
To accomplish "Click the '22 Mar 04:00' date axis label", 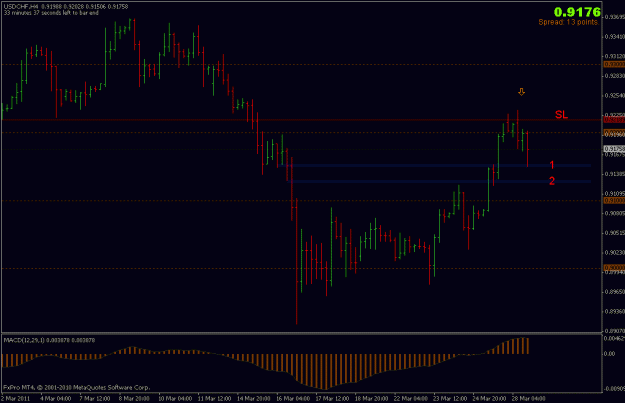I will coord(411,398).
